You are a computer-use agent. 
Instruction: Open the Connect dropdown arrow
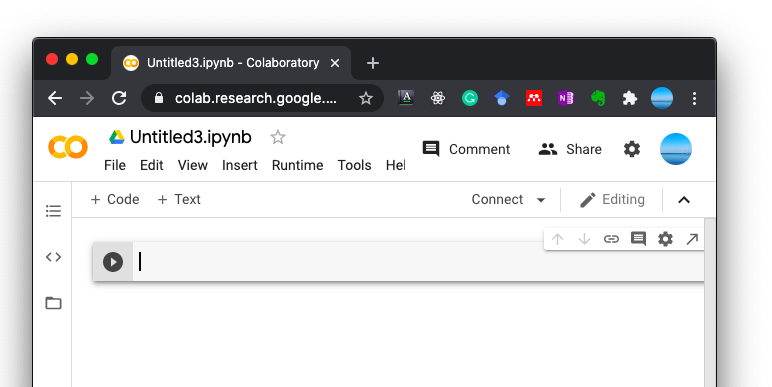click(x=541, y=200)
